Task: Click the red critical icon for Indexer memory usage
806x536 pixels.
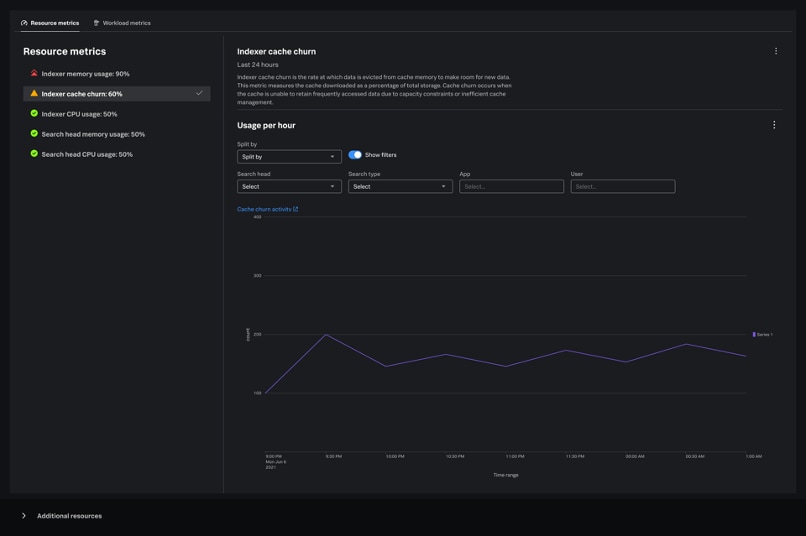Action: (x=34, y=73)
